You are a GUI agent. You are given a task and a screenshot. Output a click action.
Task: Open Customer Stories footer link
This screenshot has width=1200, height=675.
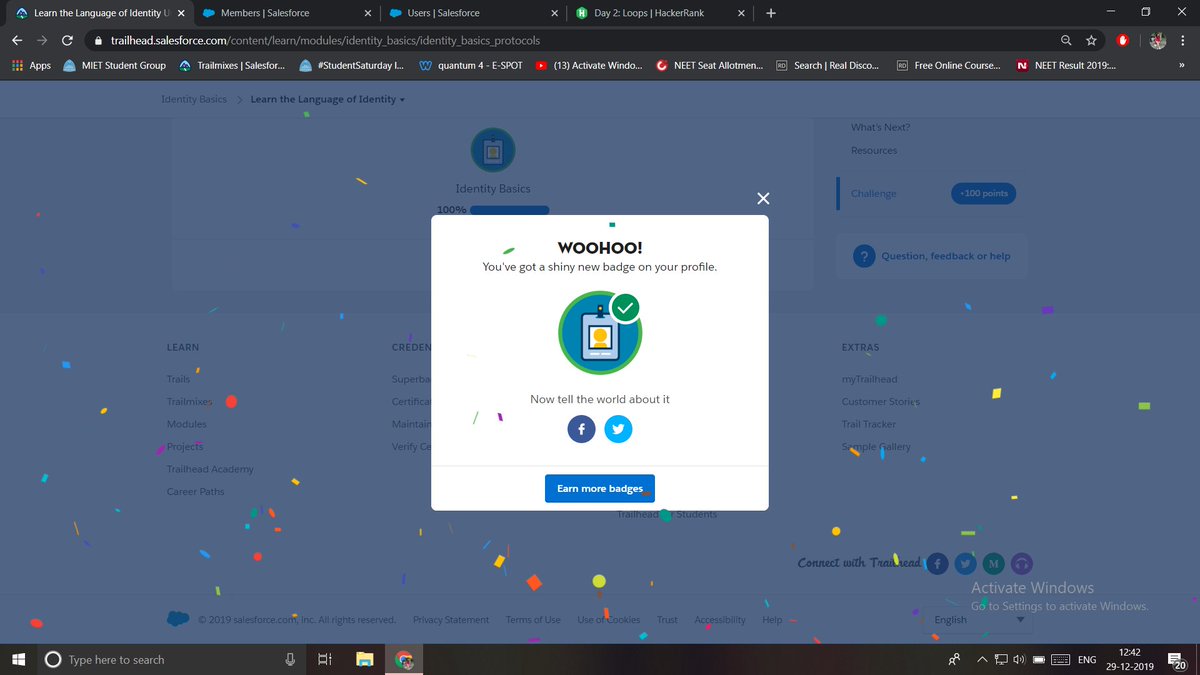pos(881,401)
